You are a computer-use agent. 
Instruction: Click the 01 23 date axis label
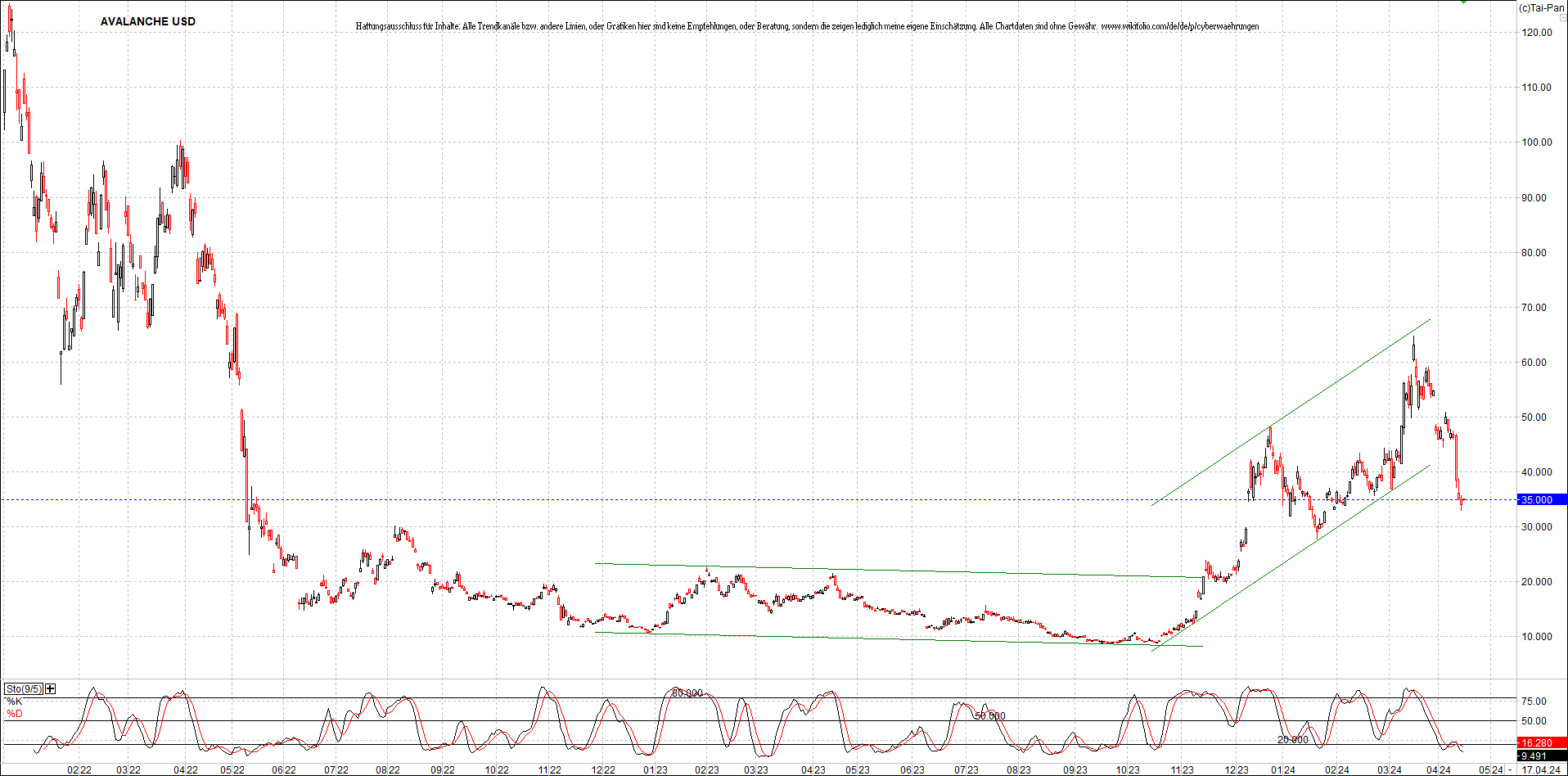pyautogui.click(x=656, y=770)
